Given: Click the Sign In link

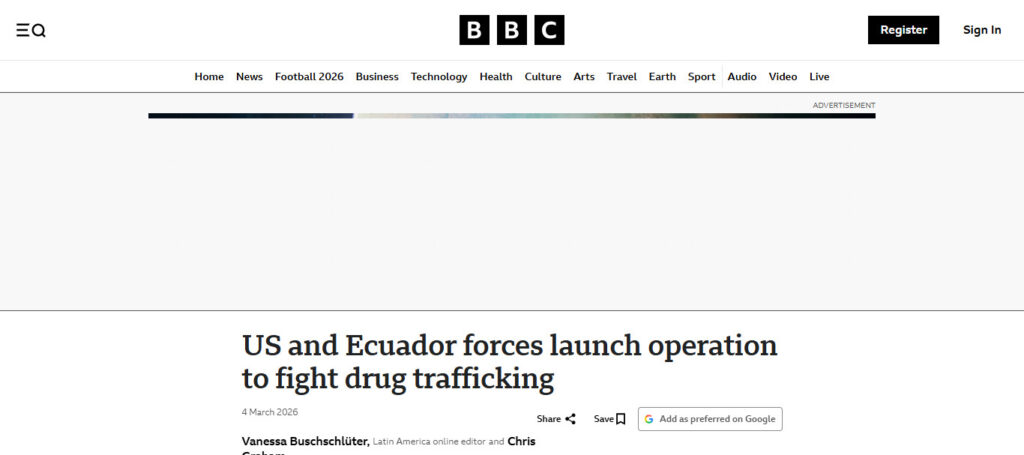Looking at the screenshot, I should tap(982, 30).
